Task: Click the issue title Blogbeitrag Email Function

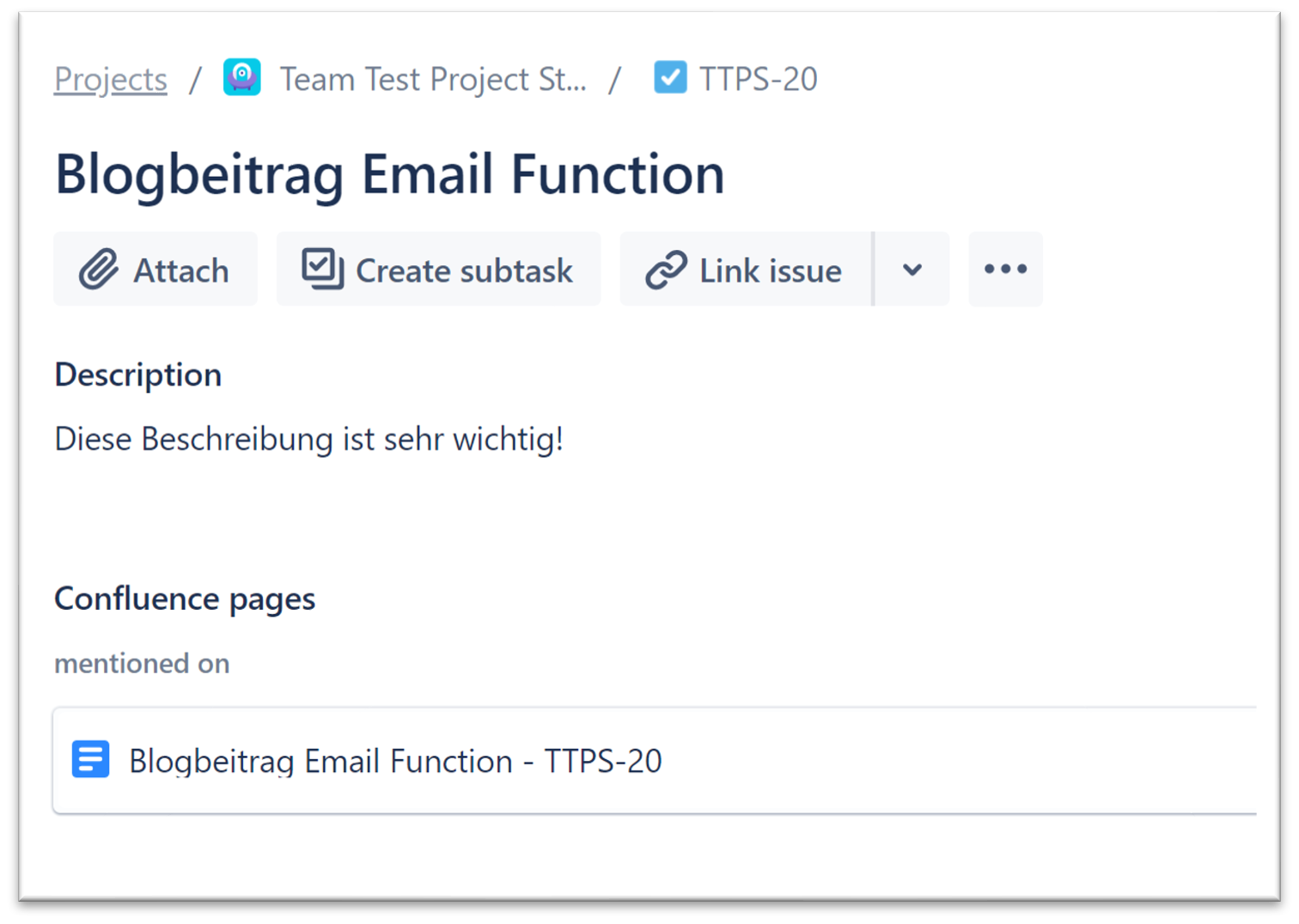Action: [x=389, y=174]
